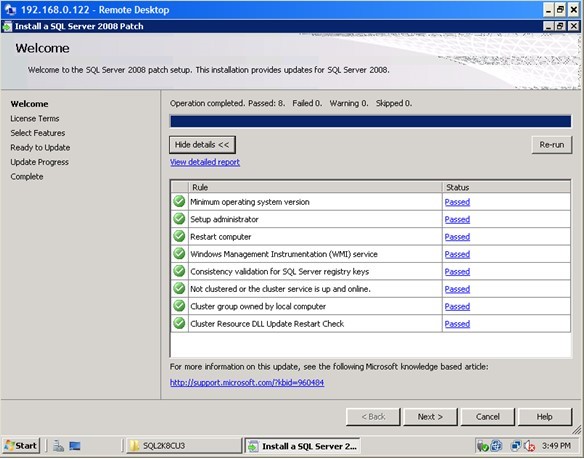This screenshot has width=584, height=459.
Task: Collapse the rule list with Hide details
Action: click(202, 145)
